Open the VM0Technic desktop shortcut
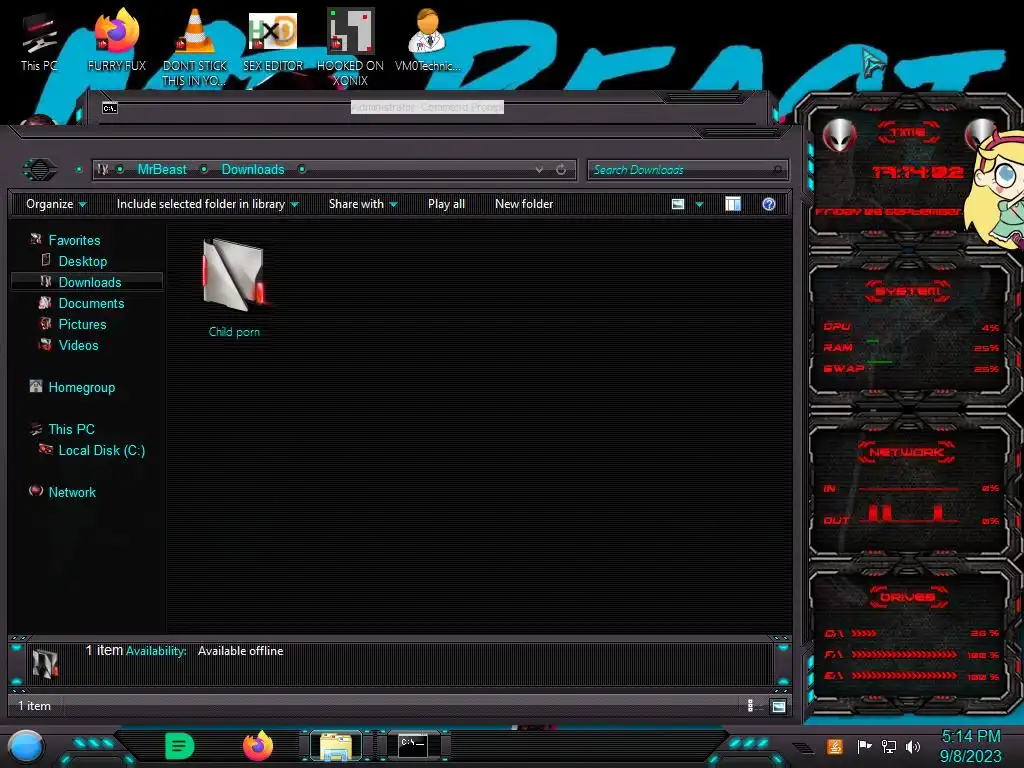The image size is (1024, 768). tap(427, 40)
